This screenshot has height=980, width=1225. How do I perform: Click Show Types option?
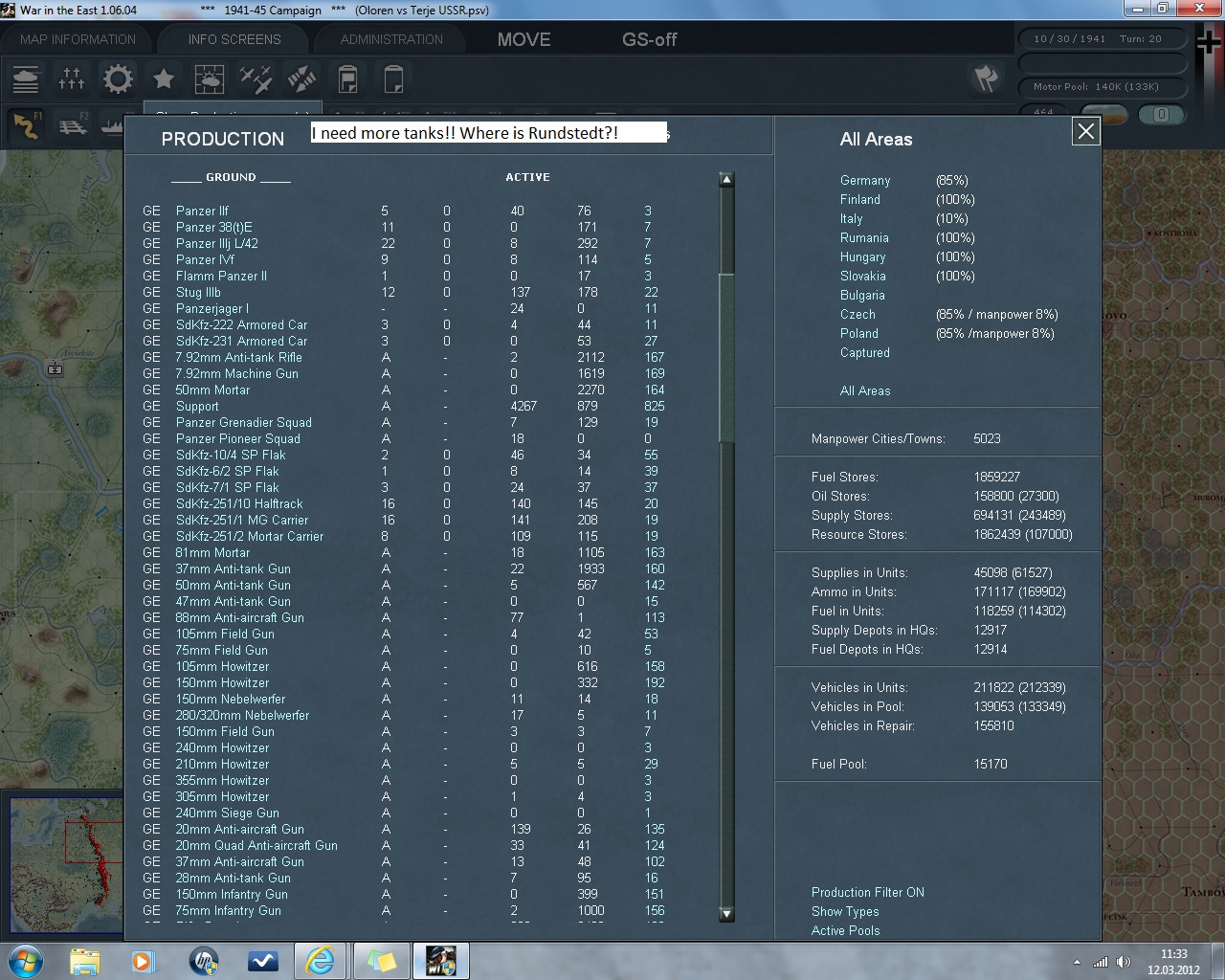[x=845, y=911]
